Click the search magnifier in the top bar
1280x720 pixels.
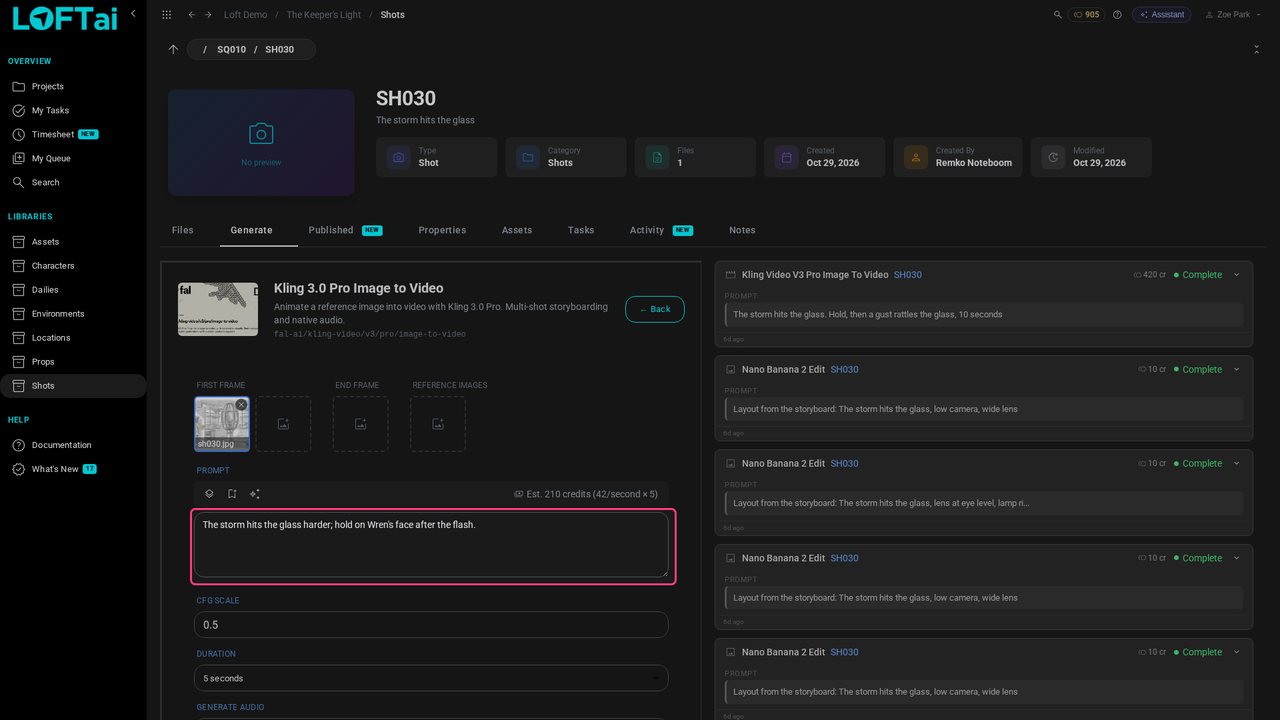coord(1058,15)
